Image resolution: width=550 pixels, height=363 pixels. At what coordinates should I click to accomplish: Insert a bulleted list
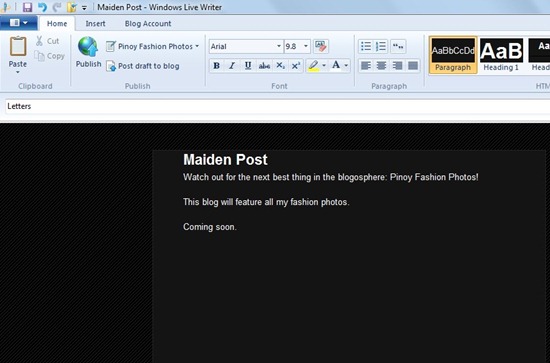[x=365, y=46]
